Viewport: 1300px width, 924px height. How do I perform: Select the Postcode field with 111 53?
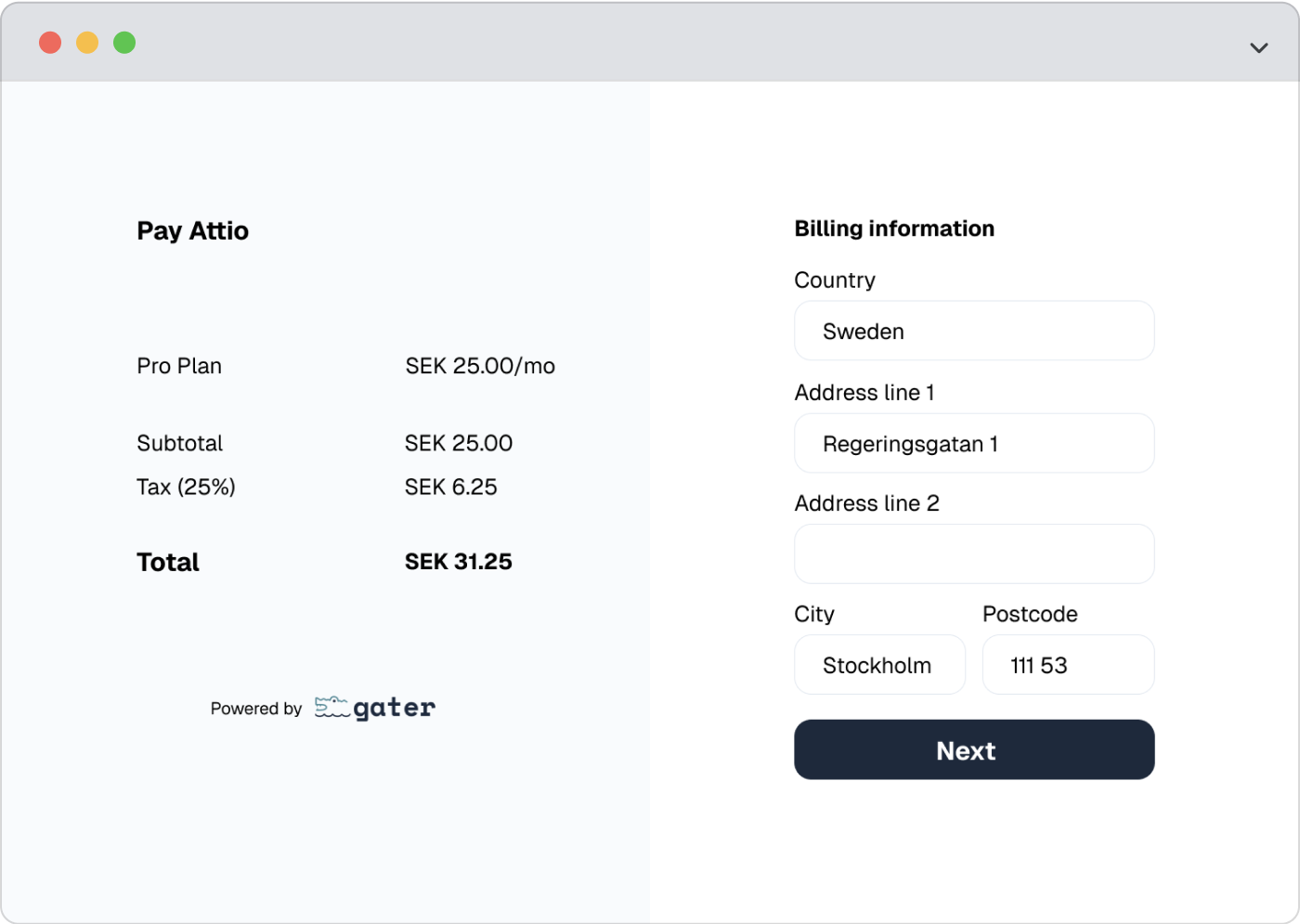point(1068,665)
